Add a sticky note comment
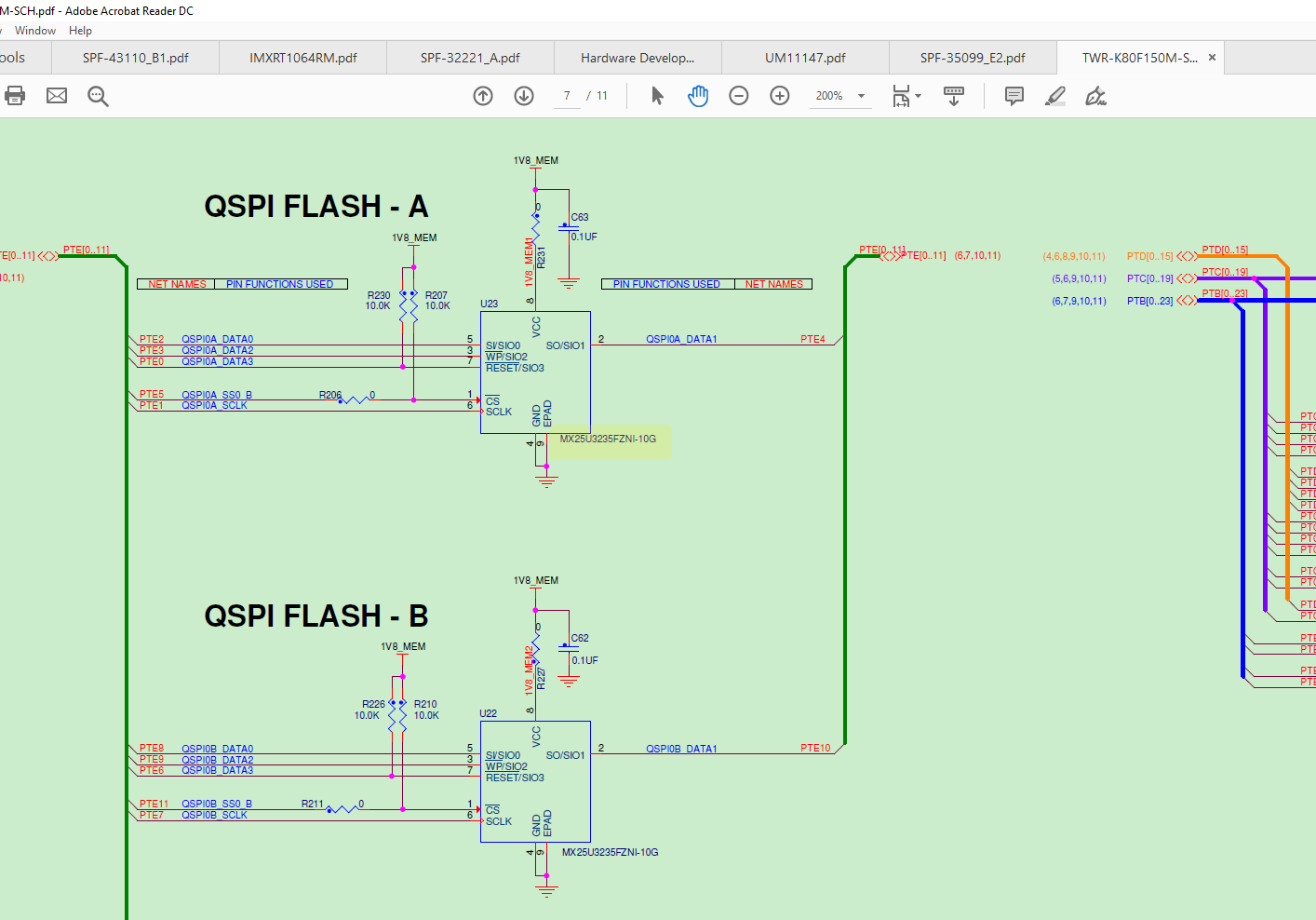1316x920 pixels. point(1014,96)
